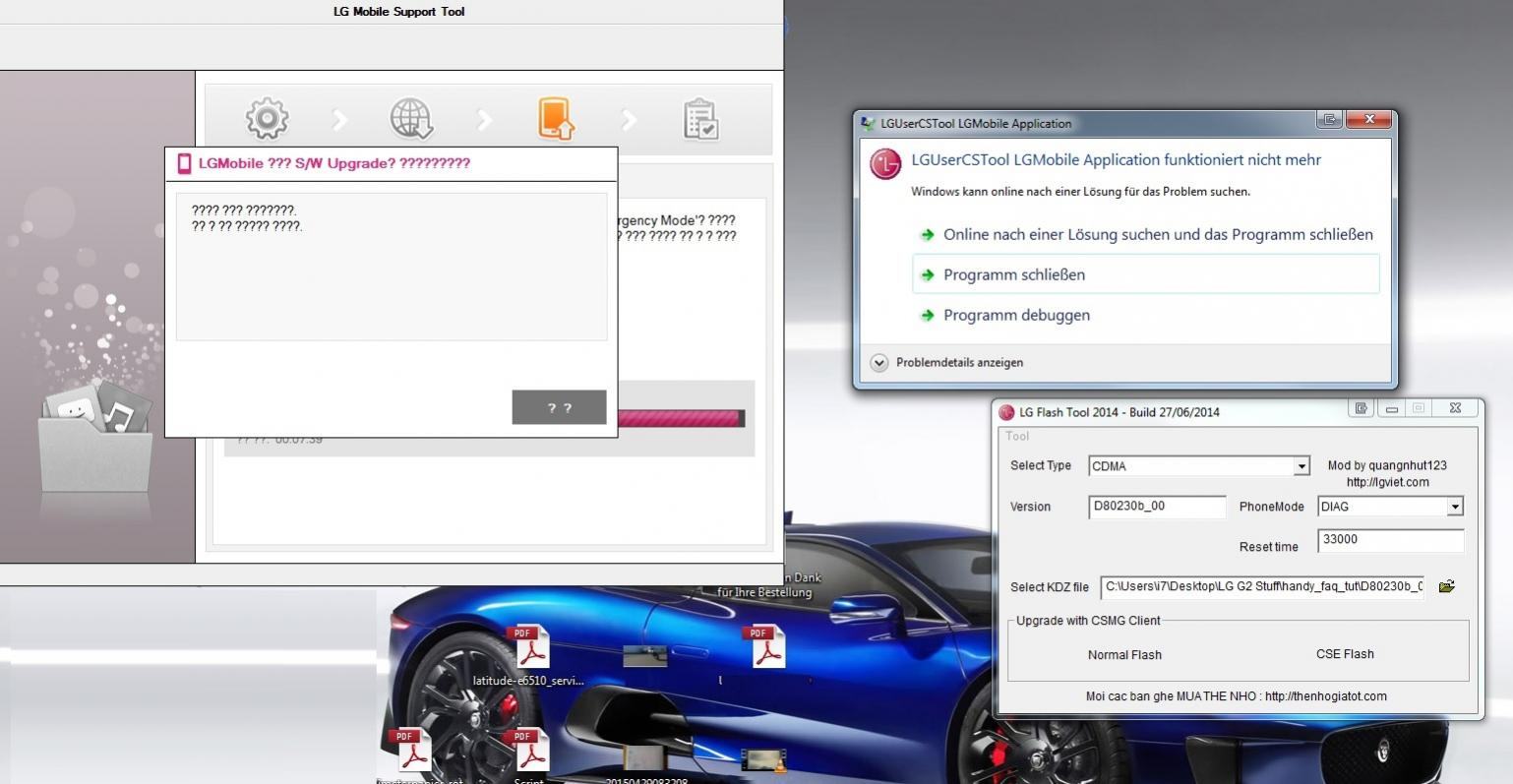1513x784 pixels.
Task: Click the http://lgviet.com text
Action: point(1387,482)
